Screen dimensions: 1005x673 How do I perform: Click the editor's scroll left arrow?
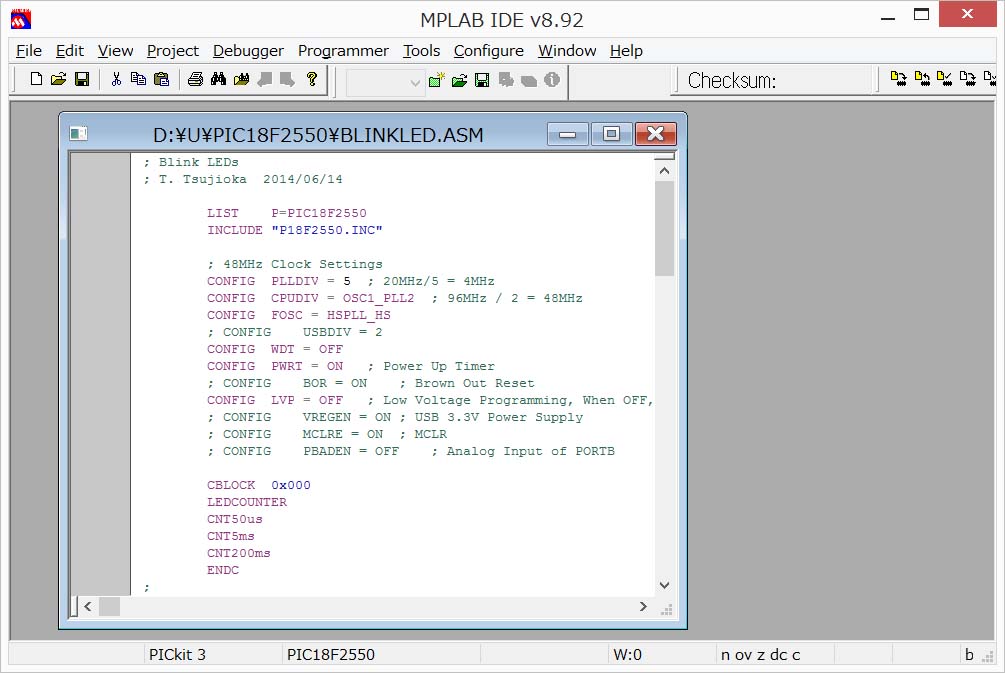[x=88, y=606]
